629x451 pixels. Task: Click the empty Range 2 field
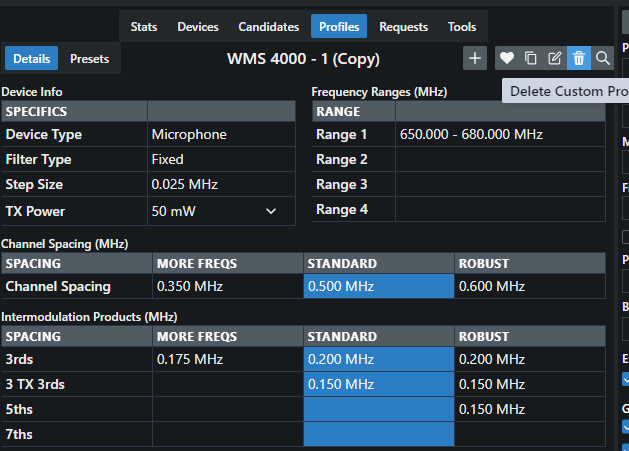(x=500, y=159)
